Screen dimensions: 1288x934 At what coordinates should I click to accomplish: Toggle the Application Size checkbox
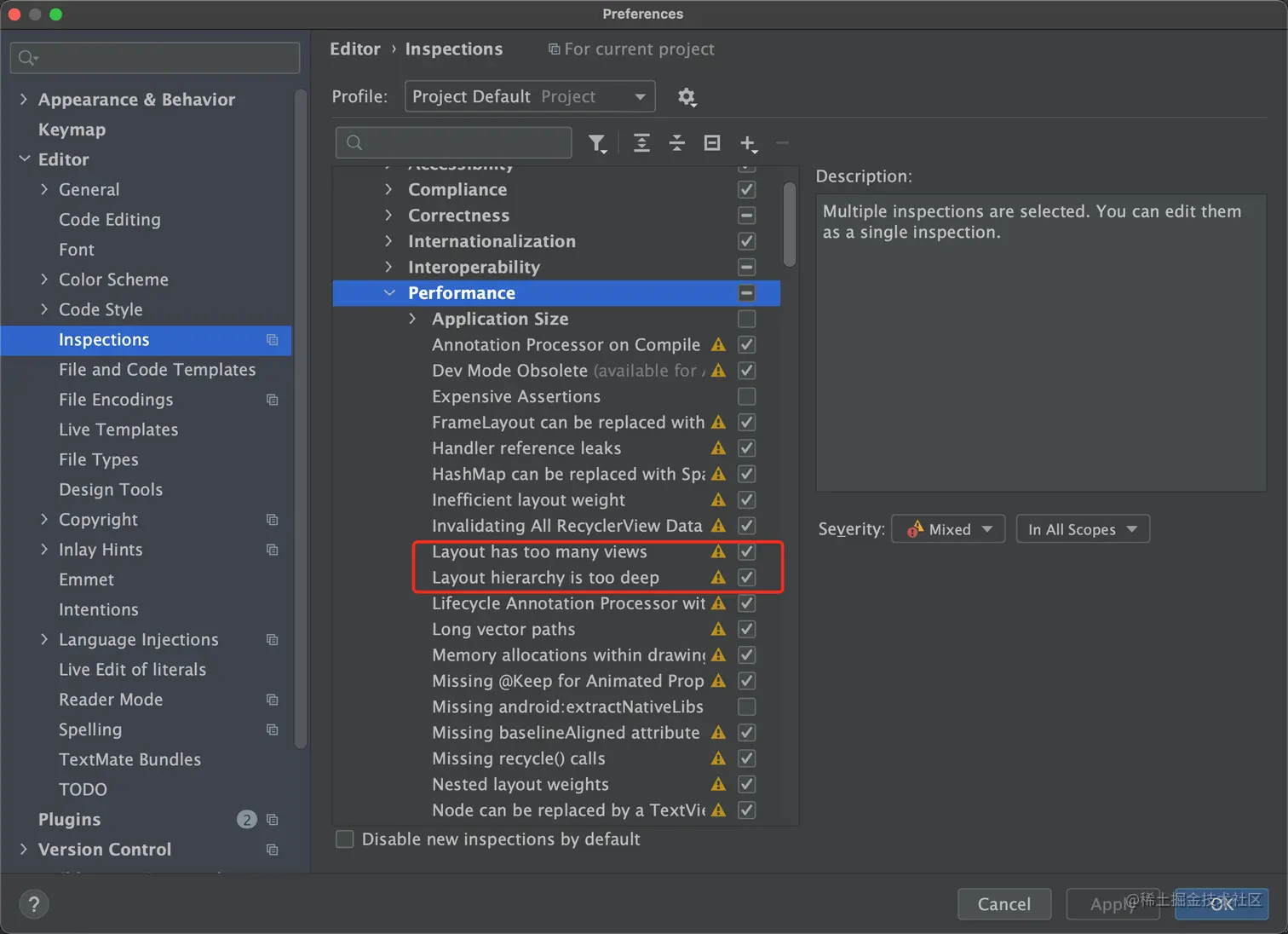click(x=747, y=319)
